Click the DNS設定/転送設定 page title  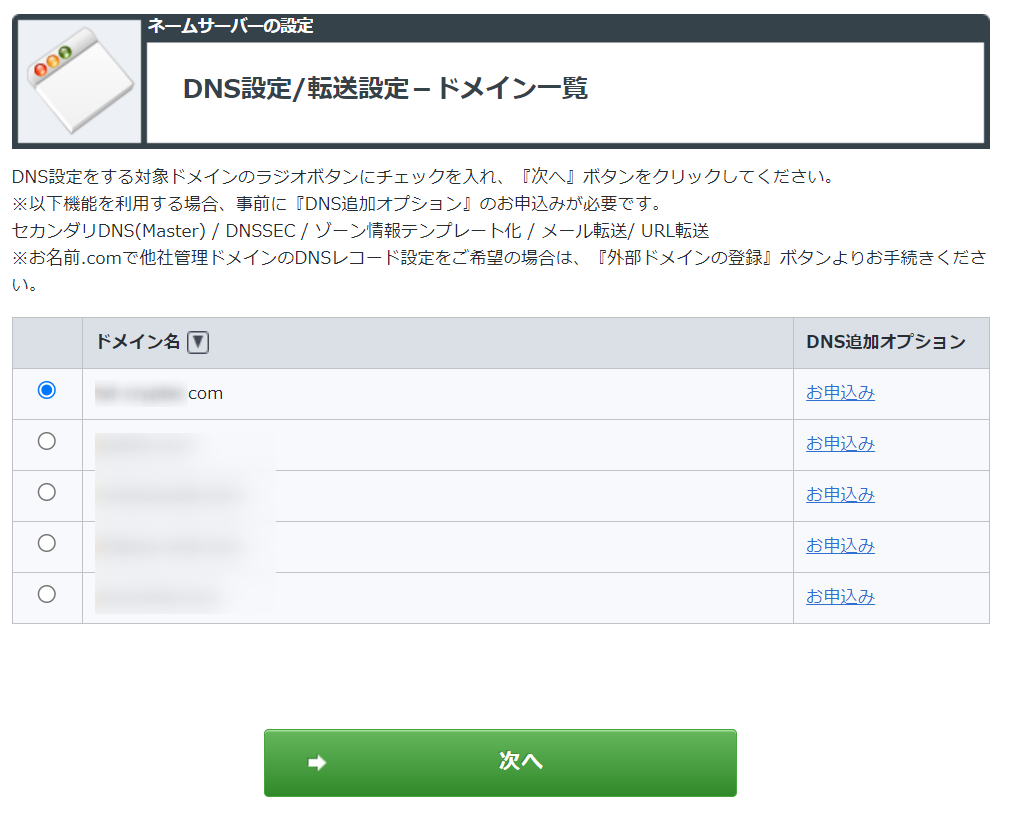[x=385, y=89]
